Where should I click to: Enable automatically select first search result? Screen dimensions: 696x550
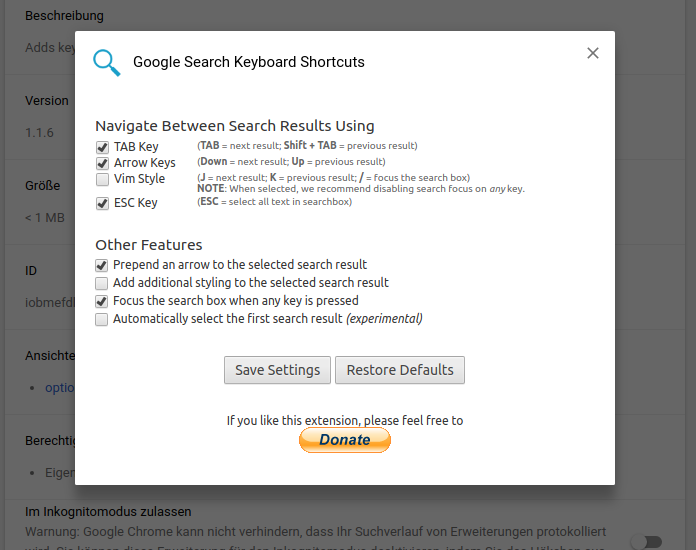pos(101,319)
